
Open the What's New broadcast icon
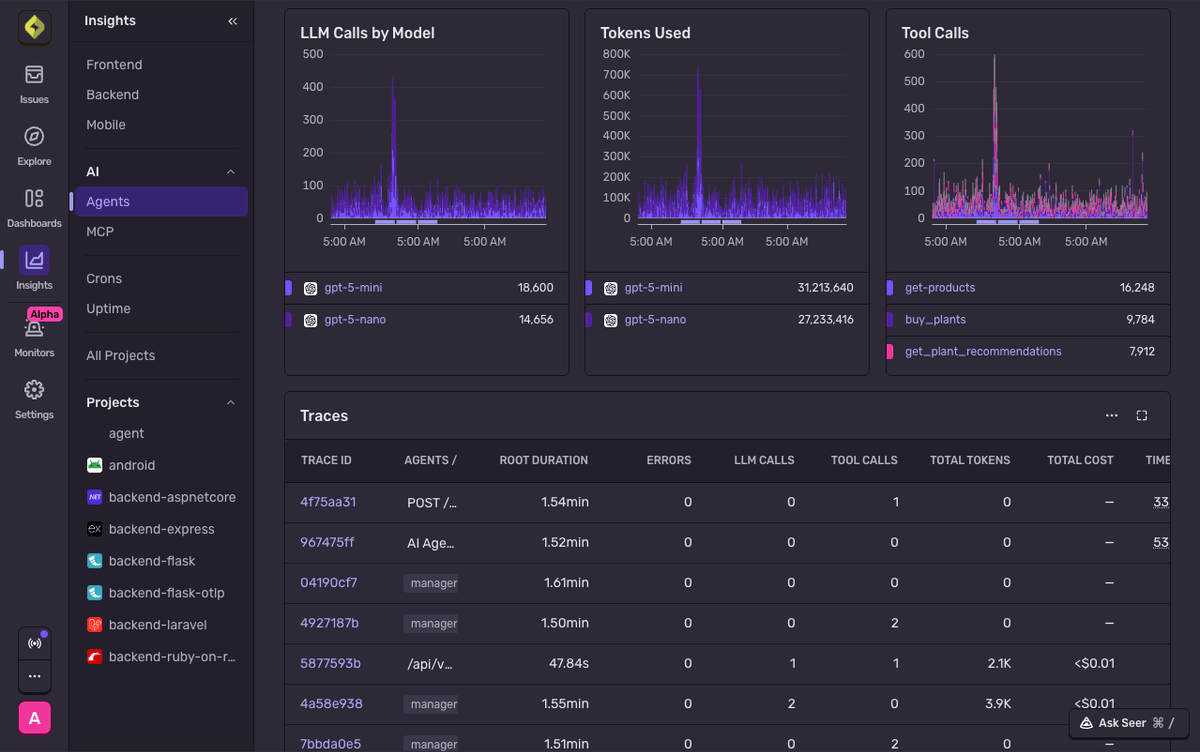tap(34, 643)
